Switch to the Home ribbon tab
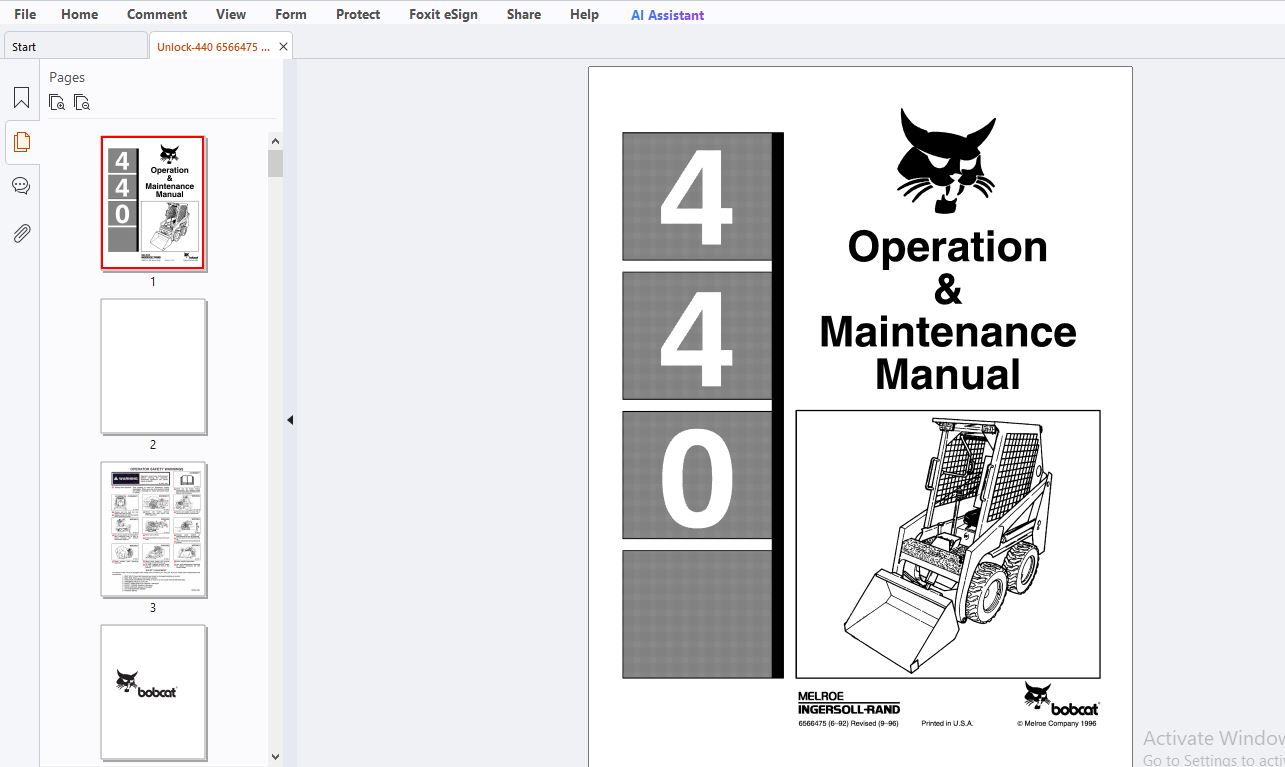 [x=79, y=14]
